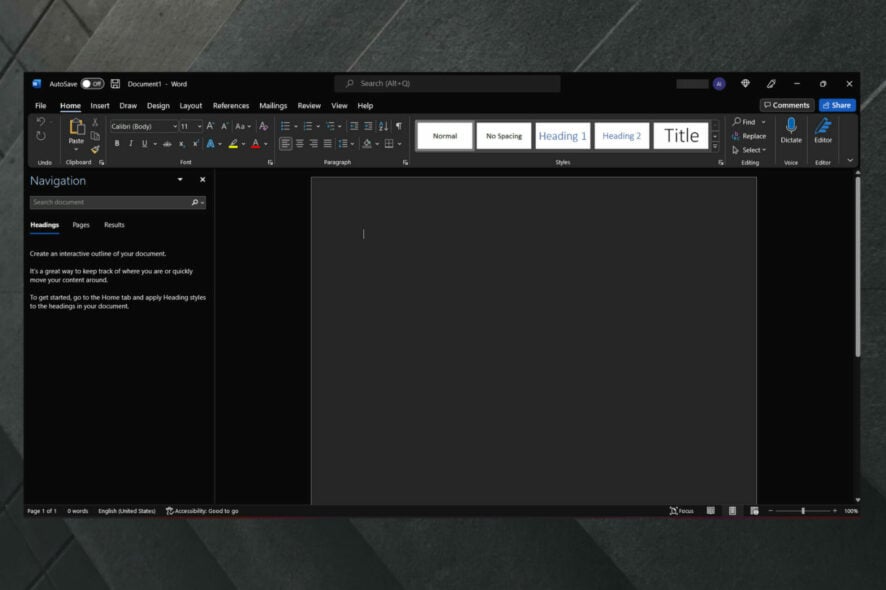Open the Focus mode in status bar
Viewport: 886px width, 590px height.
(681, 511)
